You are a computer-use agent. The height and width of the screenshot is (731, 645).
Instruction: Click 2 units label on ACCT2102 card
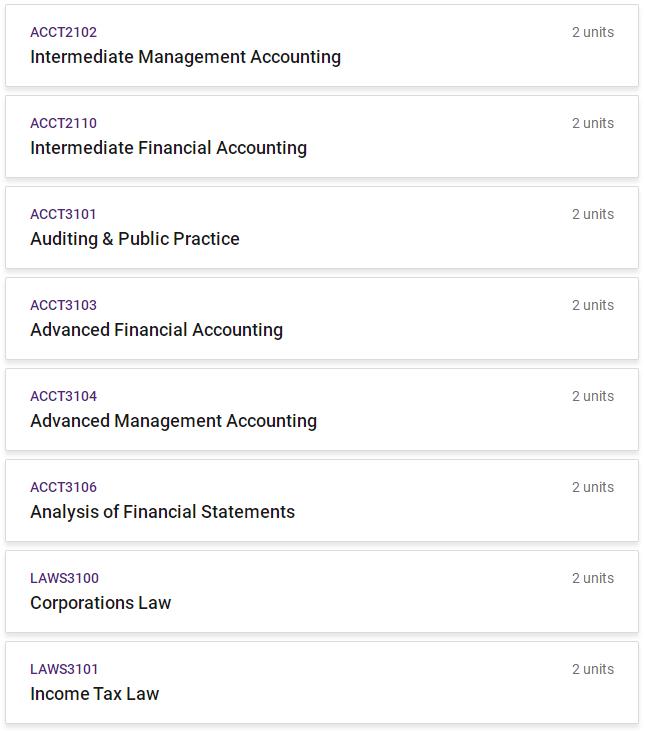593,32
